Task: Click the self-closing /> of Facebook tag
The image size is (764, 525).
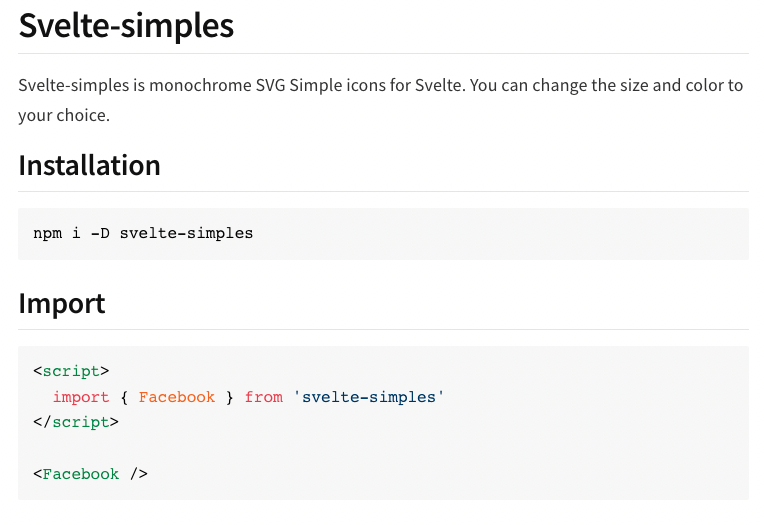Action: [x=138, y=474]
